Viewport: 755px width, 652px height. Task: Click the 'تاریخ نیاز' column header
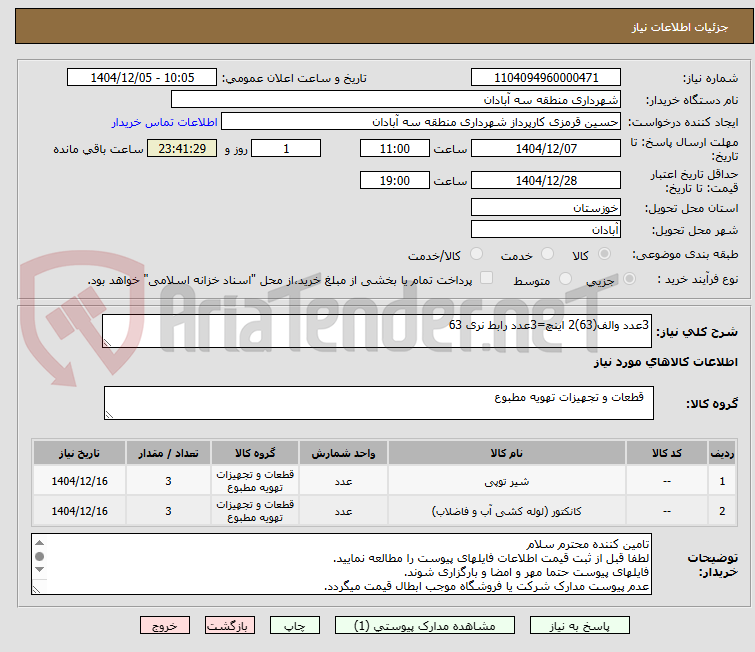point(79,453)
